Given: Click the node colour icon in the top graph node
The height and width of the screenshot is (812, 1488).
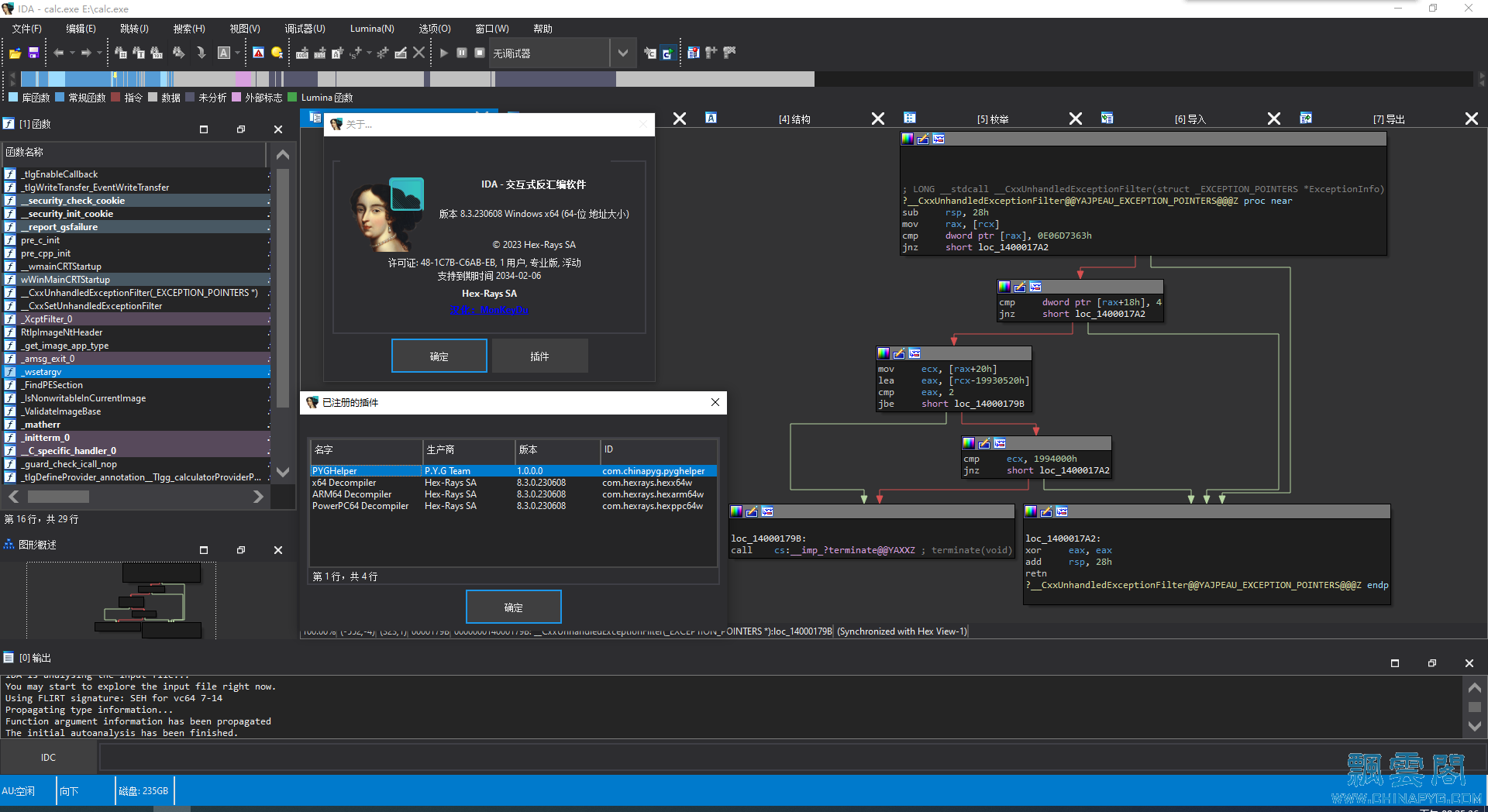Looking at the screenshot, I should coord(908,139).
